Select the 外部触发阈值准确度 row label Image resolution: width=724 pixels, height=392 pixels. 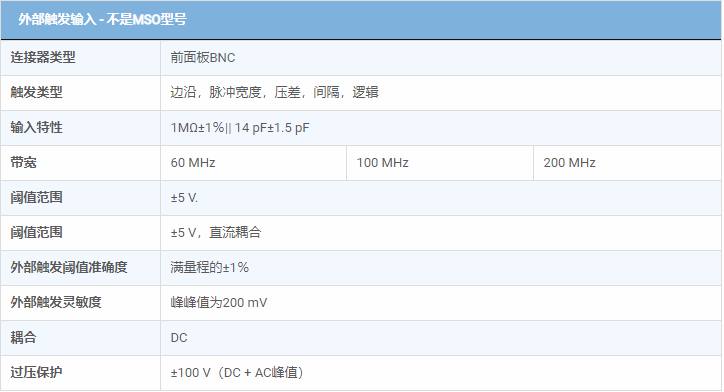click(x=69, y=267)
